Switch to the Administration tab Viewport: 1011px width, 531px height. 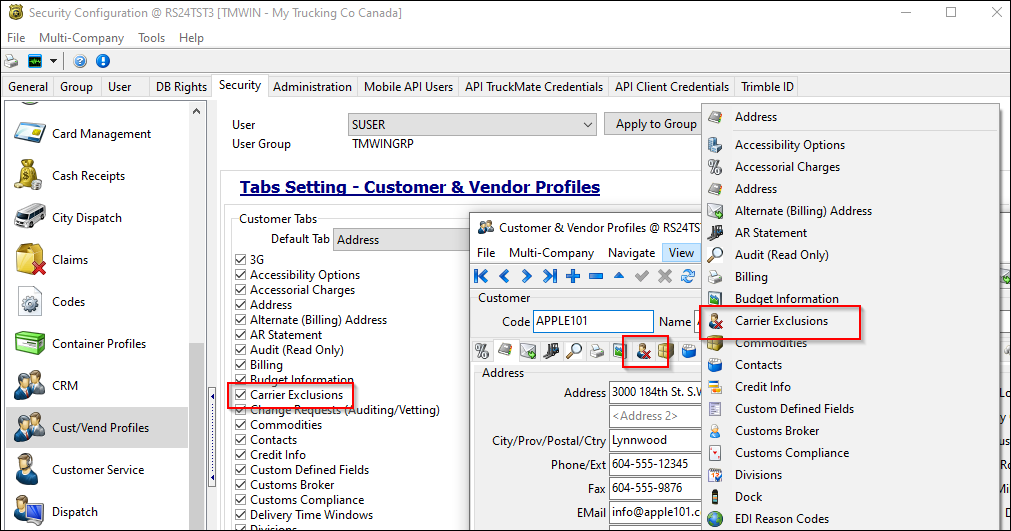[312, 87]
